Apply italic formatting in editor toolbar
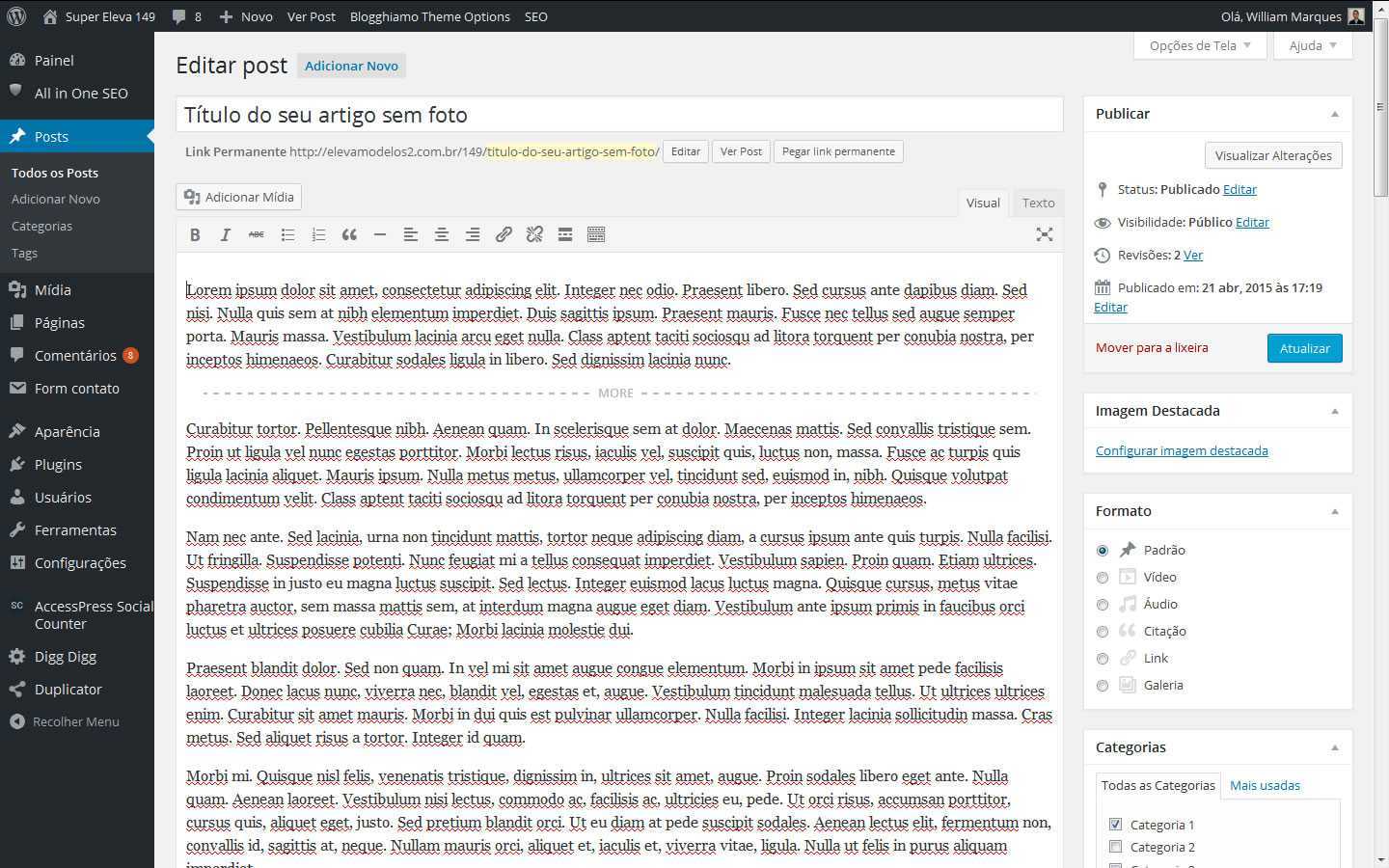This screenshot has height=868, width=1389. click(226, 234)
